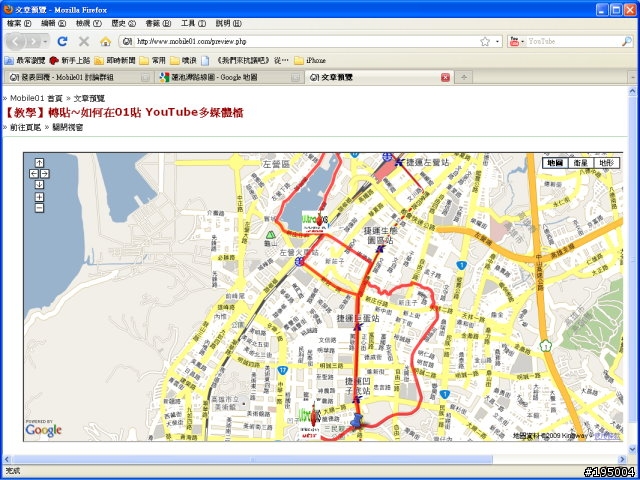Click the 捷運左營站 station marker icon
This screenshot has height=480, width=640.
click(x=399, y=162)
